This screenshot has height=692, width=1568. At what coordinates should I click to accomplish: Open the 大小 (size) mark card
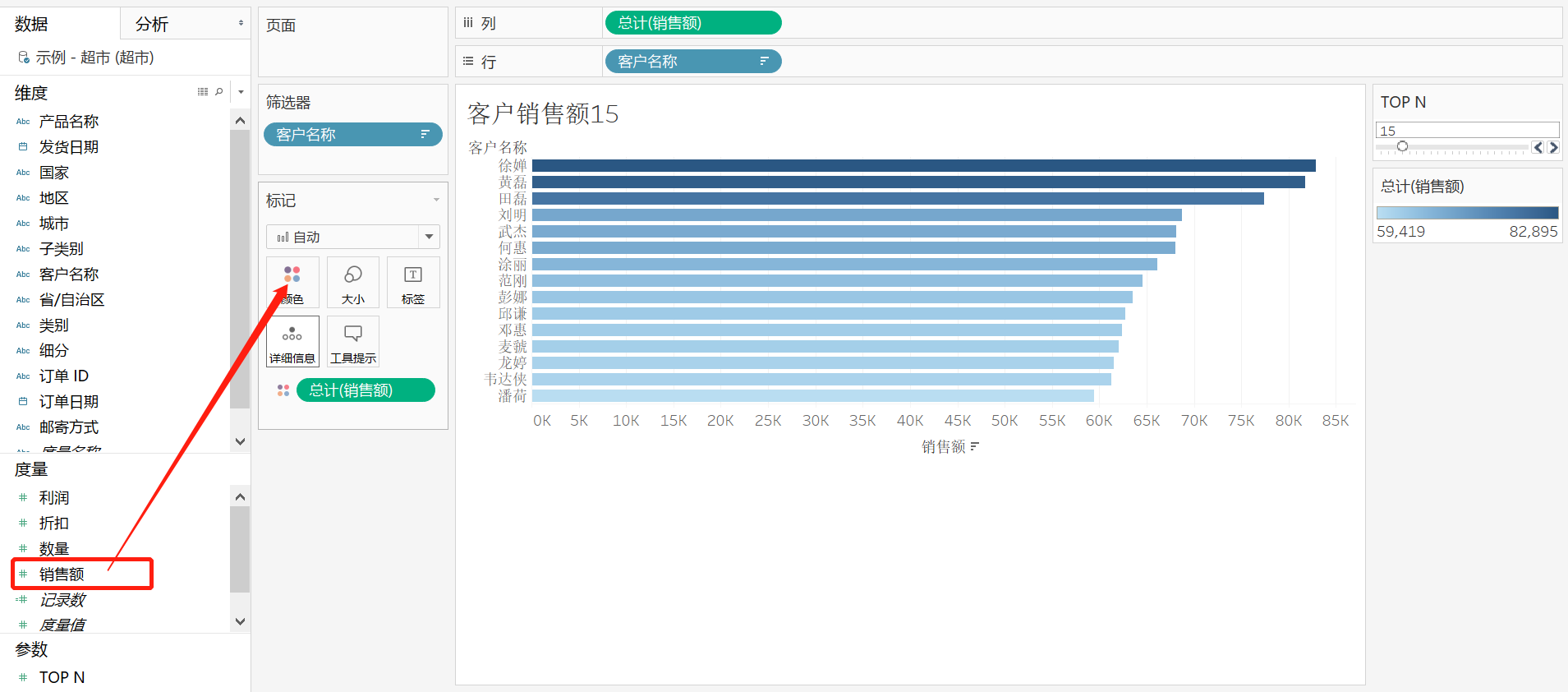tap(353, 282)
